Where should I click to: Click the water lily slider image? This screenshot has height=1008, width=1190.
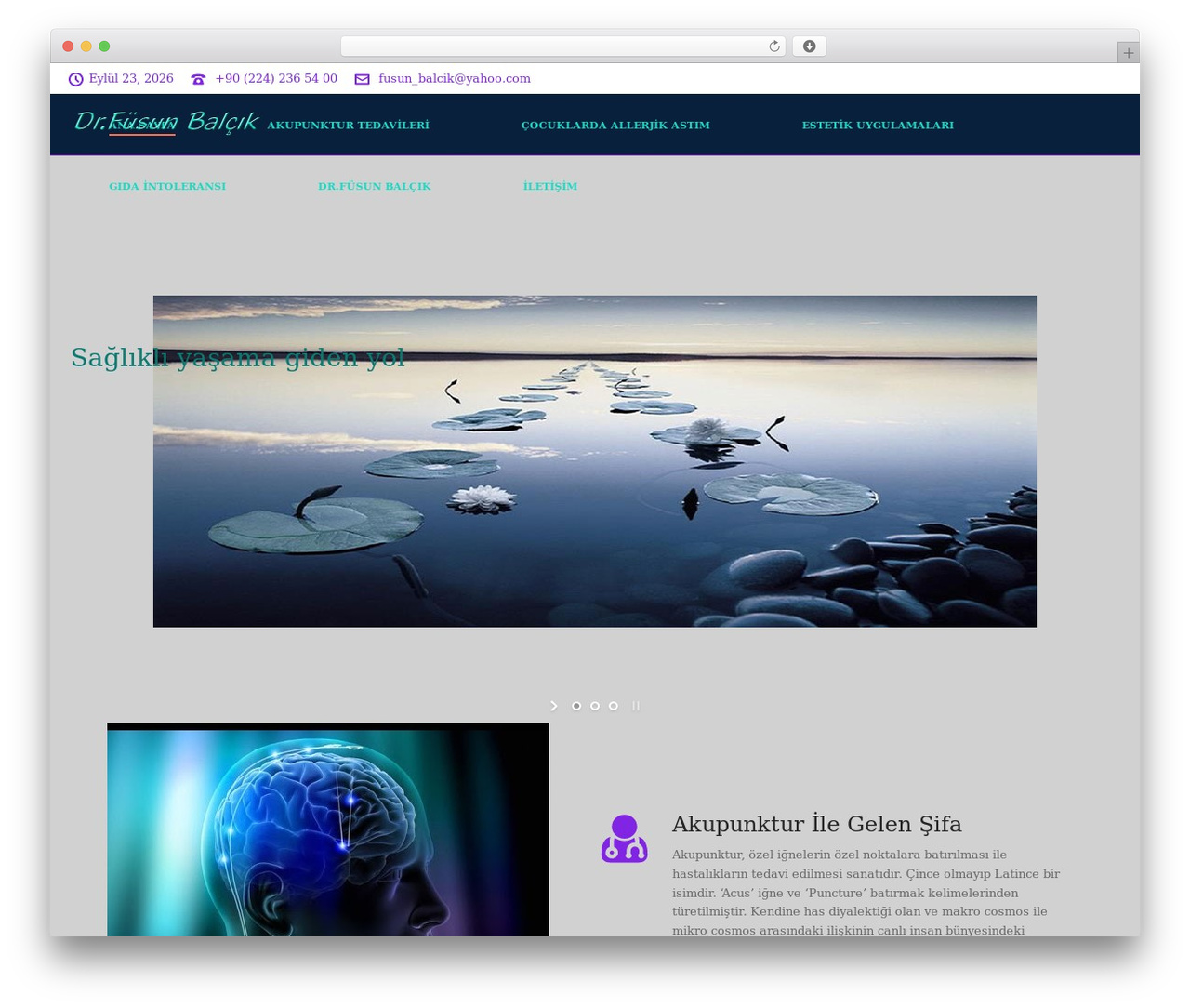pos(595,461)
